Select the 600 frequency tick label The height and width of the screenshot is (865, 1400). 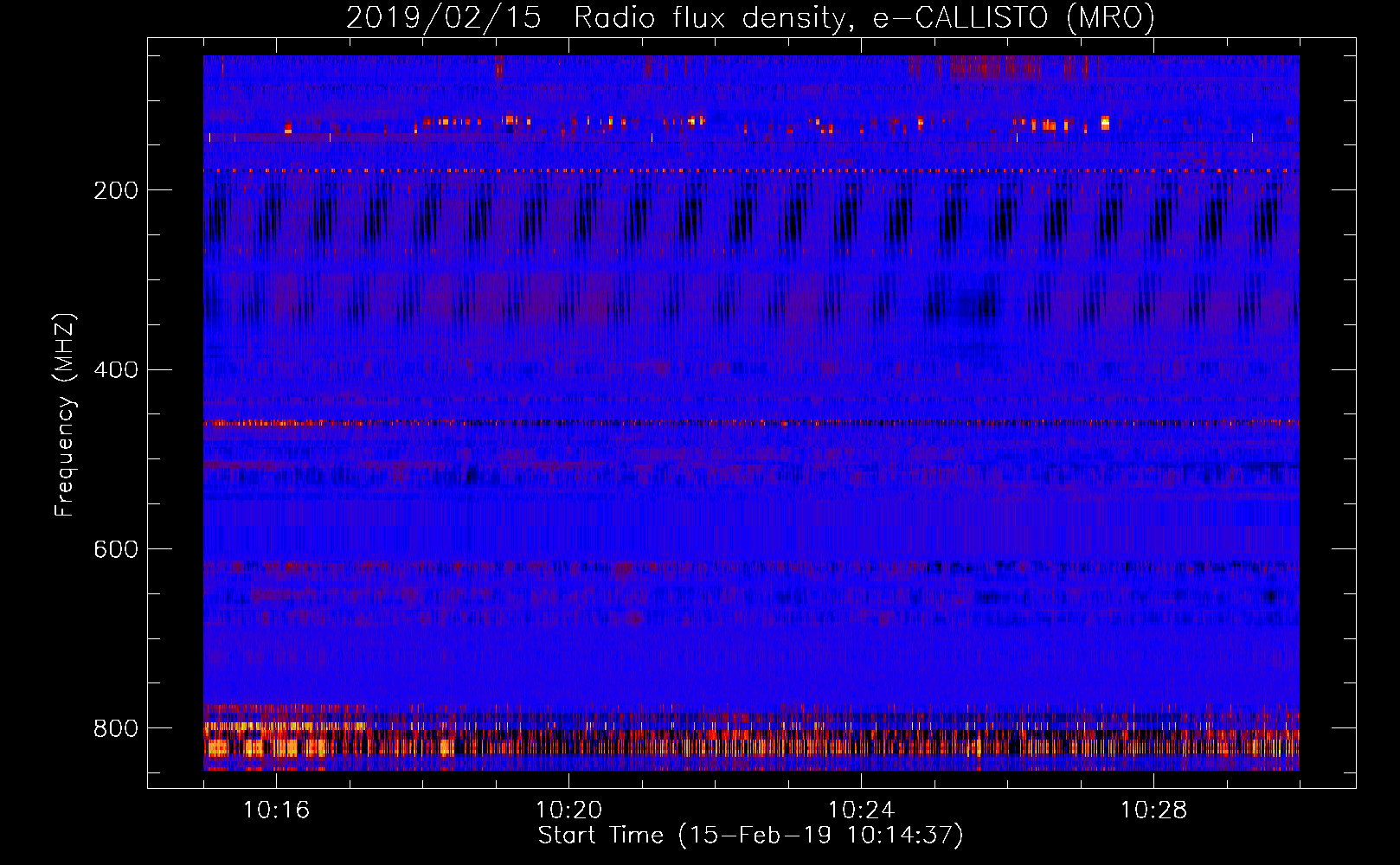116,549
